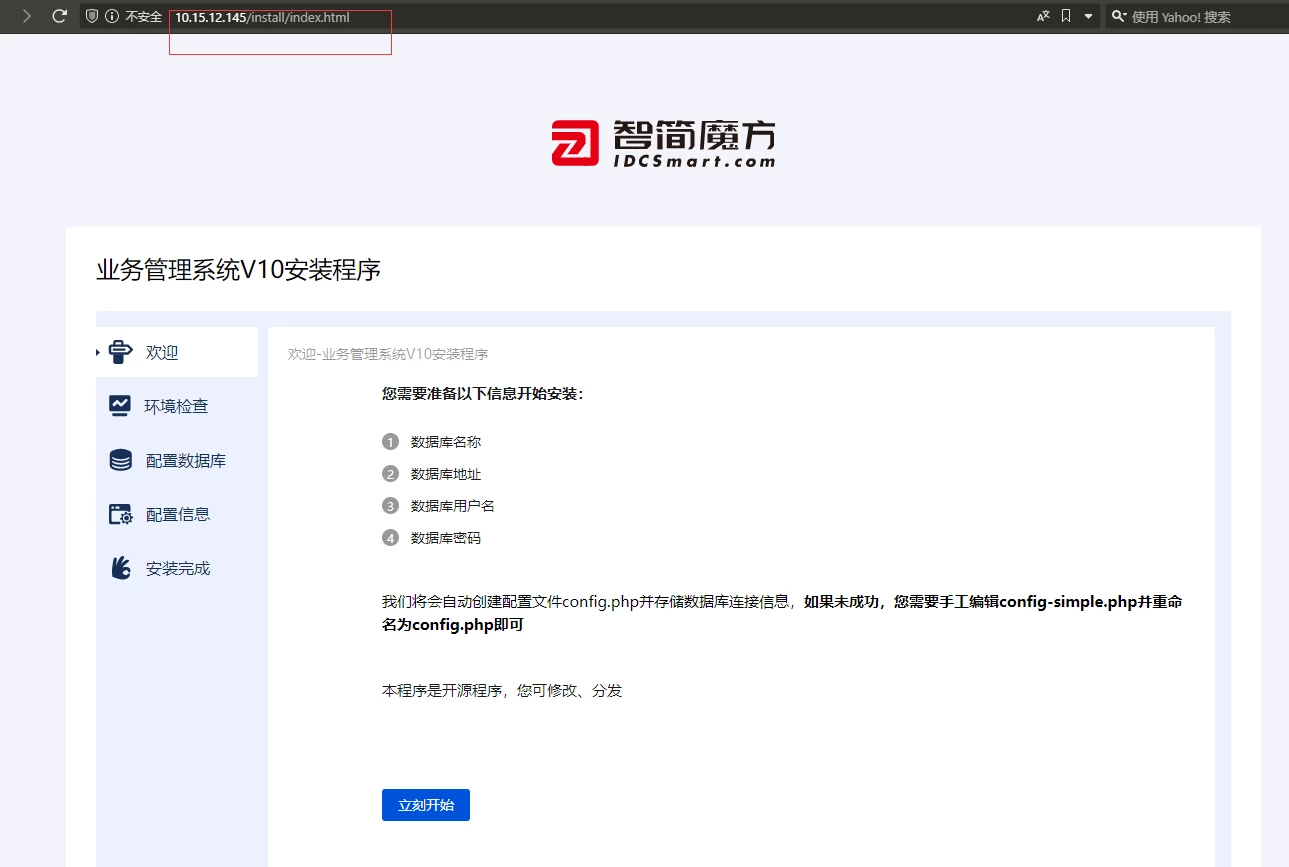Go to 配置数据库 step
Screen dimensions: 1289x867
pos(185,460)
